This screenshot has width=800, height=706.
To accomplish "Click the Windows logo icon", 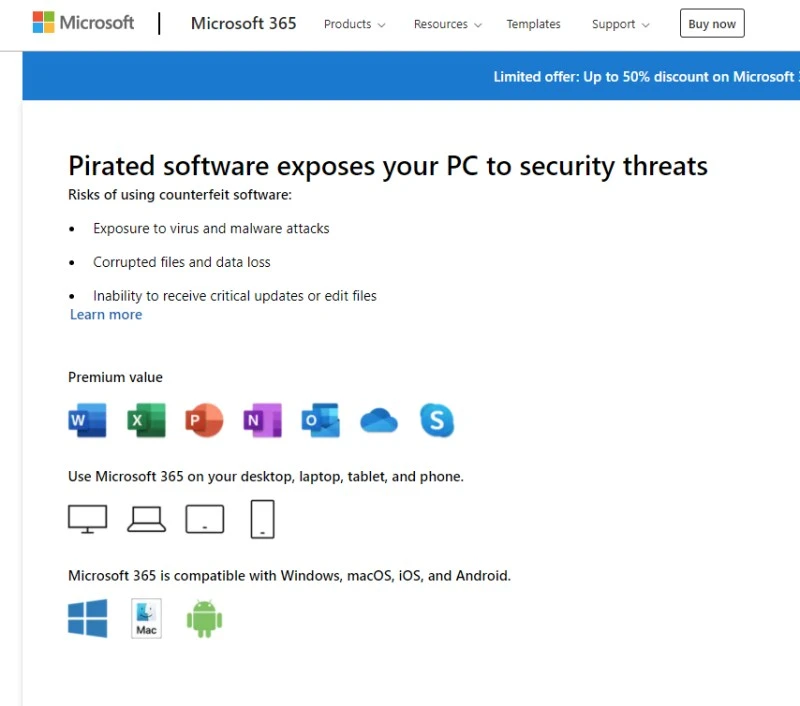I will [87, 618].
